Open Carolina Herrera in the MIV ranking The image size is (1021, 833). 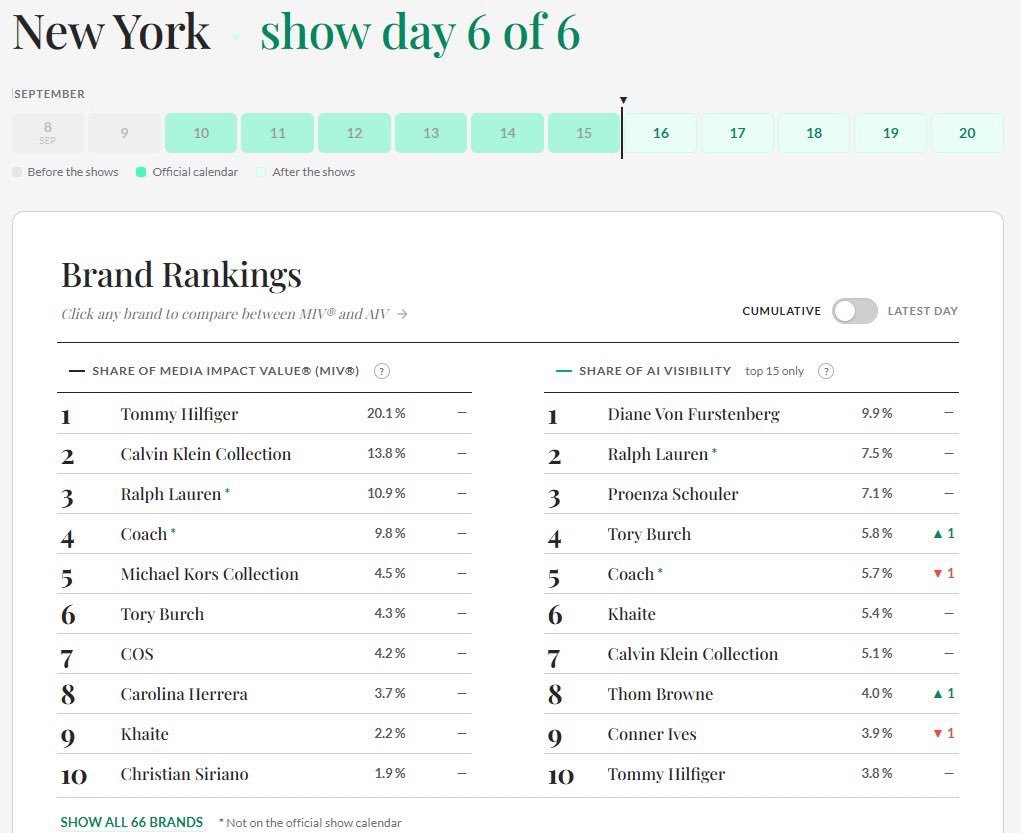click(184, 694)
